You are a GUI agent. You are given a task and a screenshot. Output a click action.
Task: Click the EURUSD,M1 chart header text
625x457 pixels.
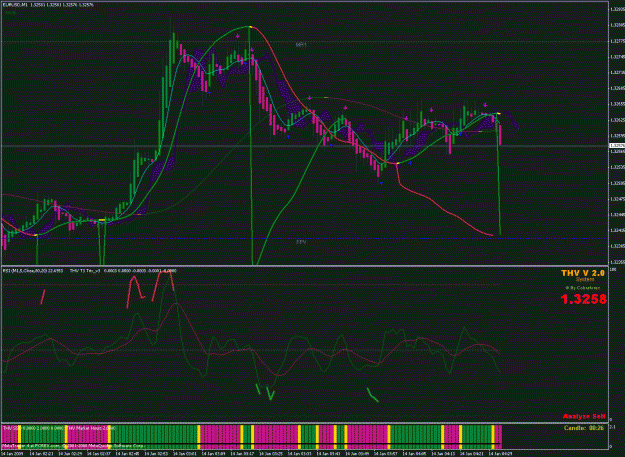[x=48, y=5]
